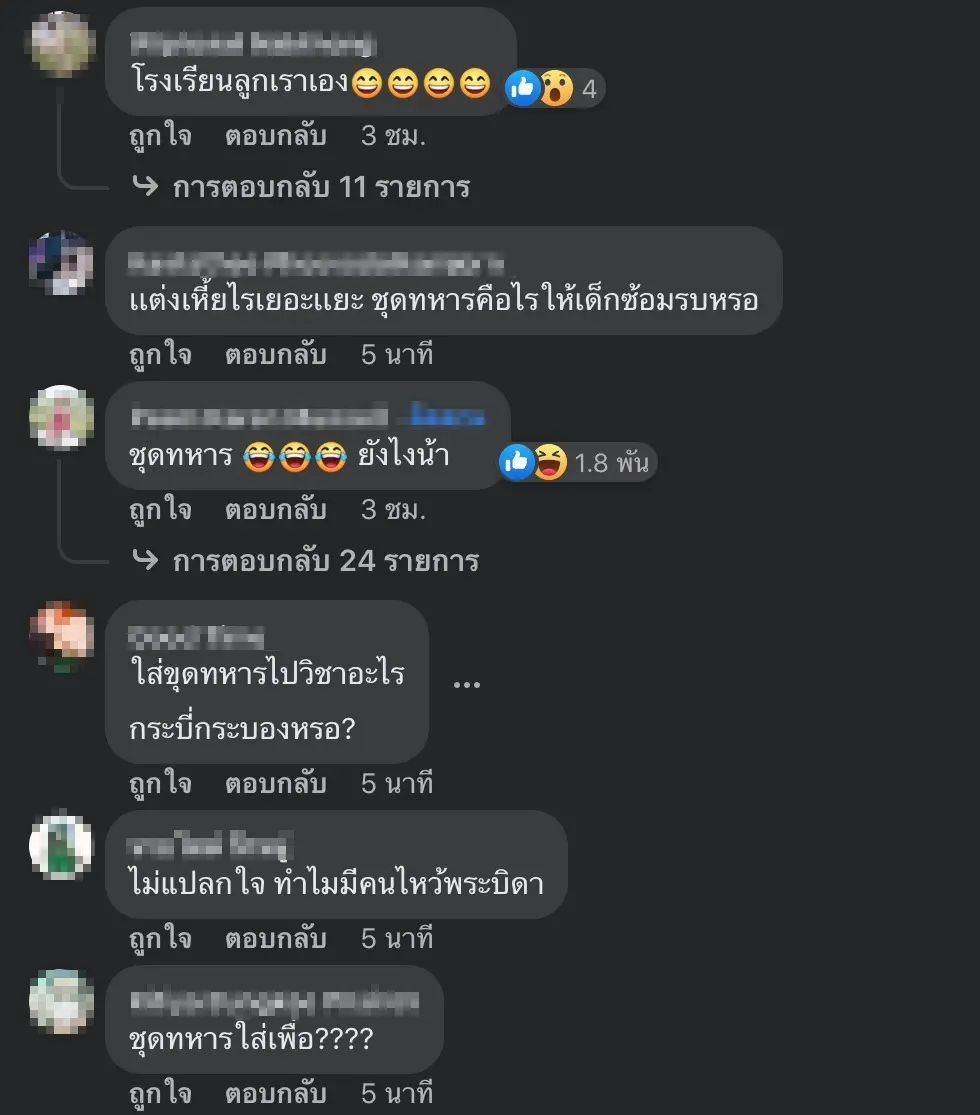The image size is (980, 1115).
Task: Click the reply arrow icon before 24 รายการ
Action: (x=146, y=560)
